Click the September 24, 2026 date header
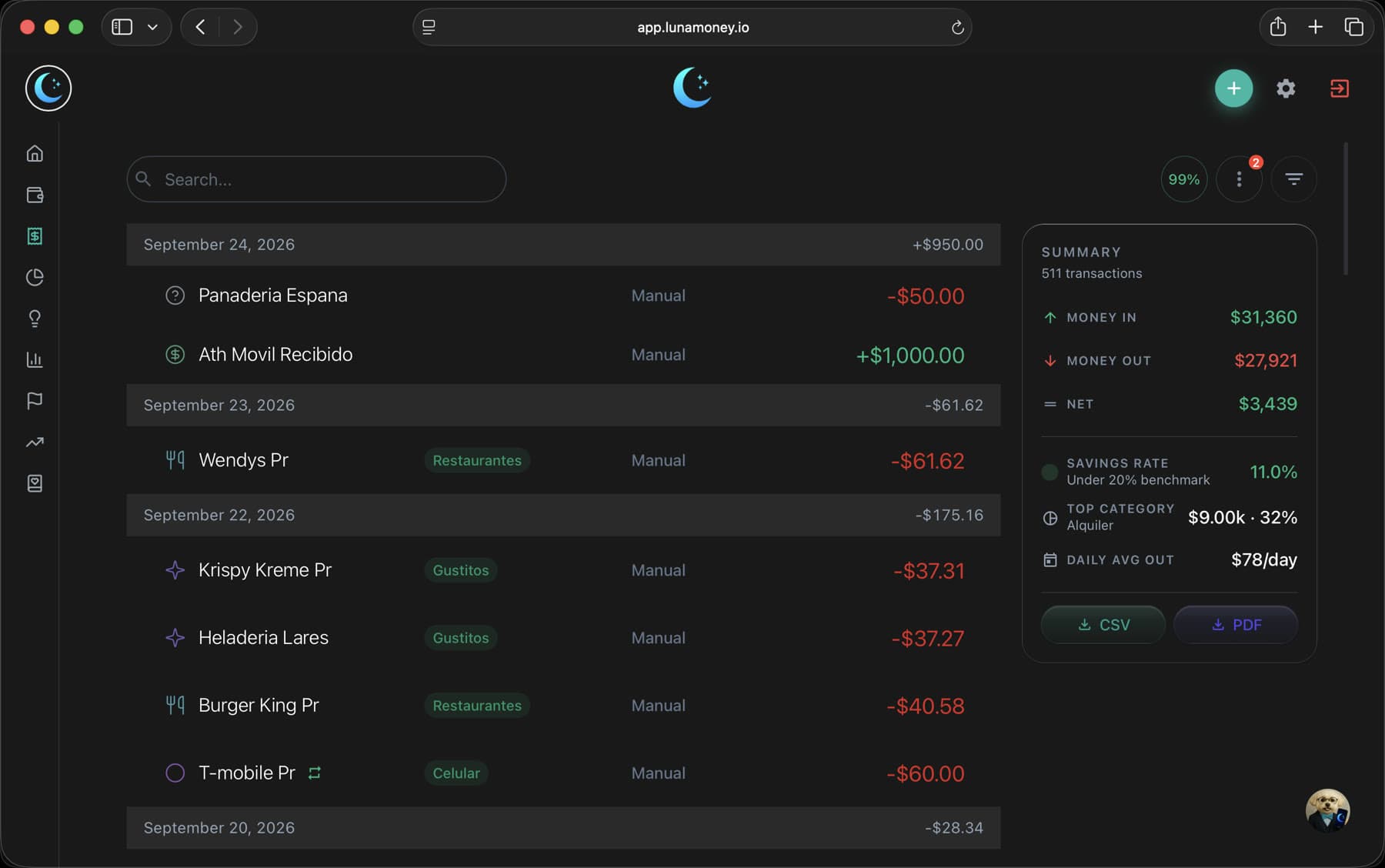Viewport: 1385px width, 868px height. click(x=563, y=245)
